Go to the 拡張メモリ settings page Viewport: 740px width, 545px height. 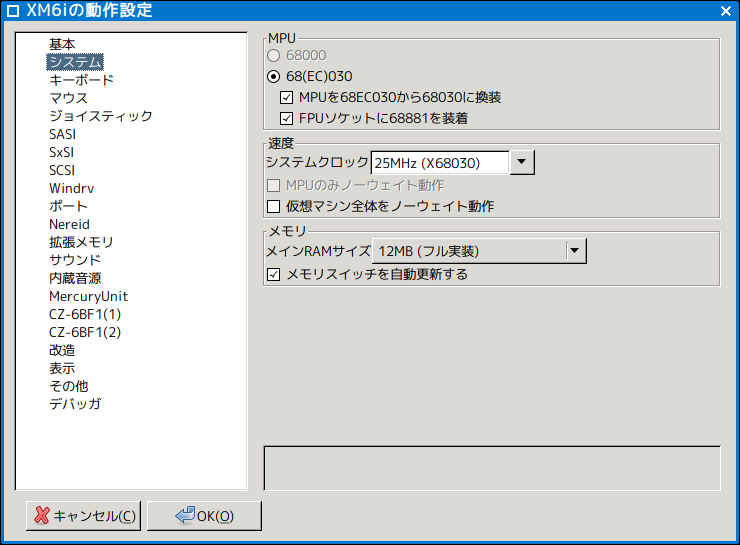tap(81, 242)
